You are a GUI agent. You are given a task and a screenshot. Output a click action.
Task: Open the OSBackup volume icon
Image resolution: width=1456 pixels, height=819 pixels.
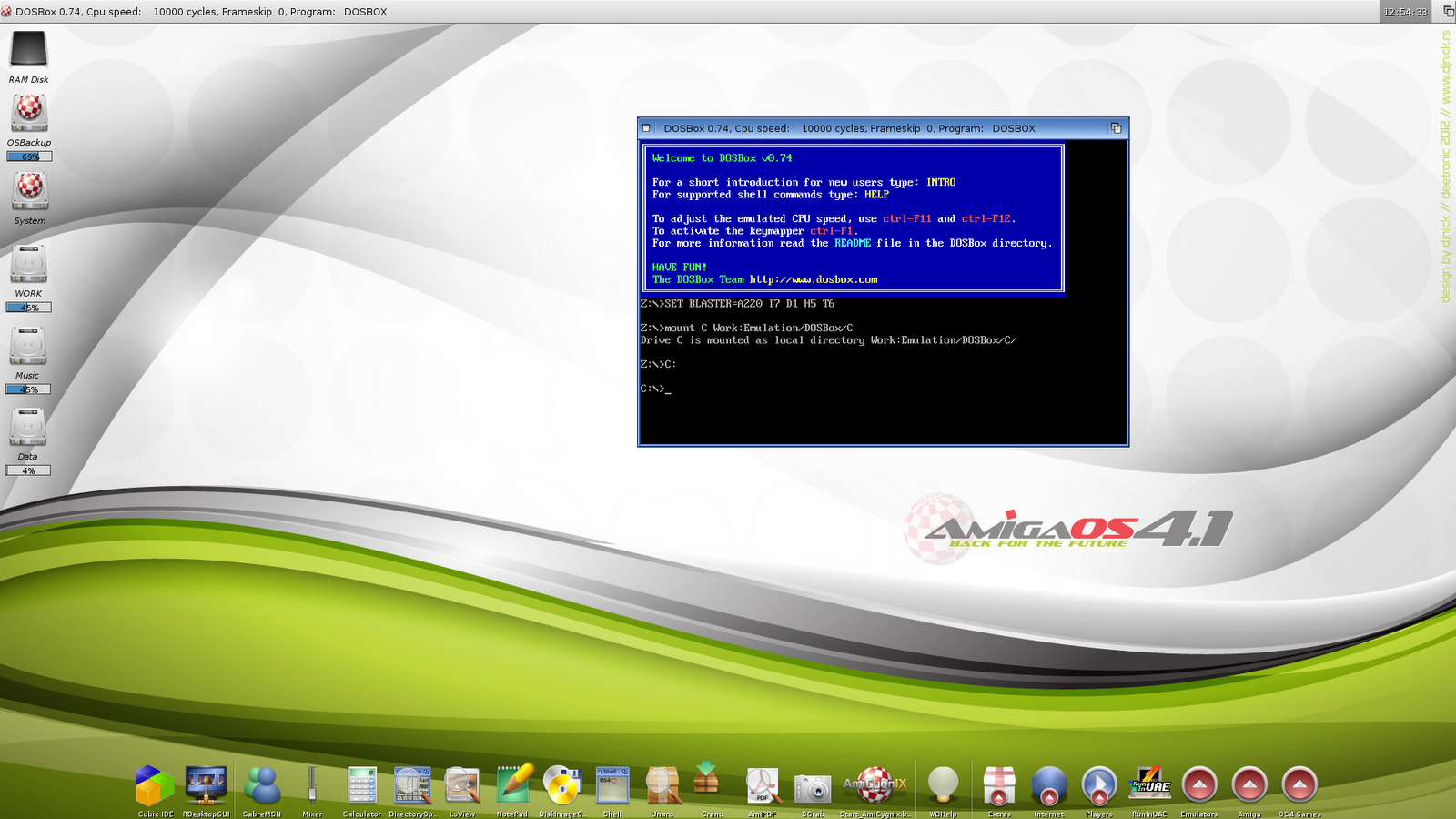pos(29,113)
